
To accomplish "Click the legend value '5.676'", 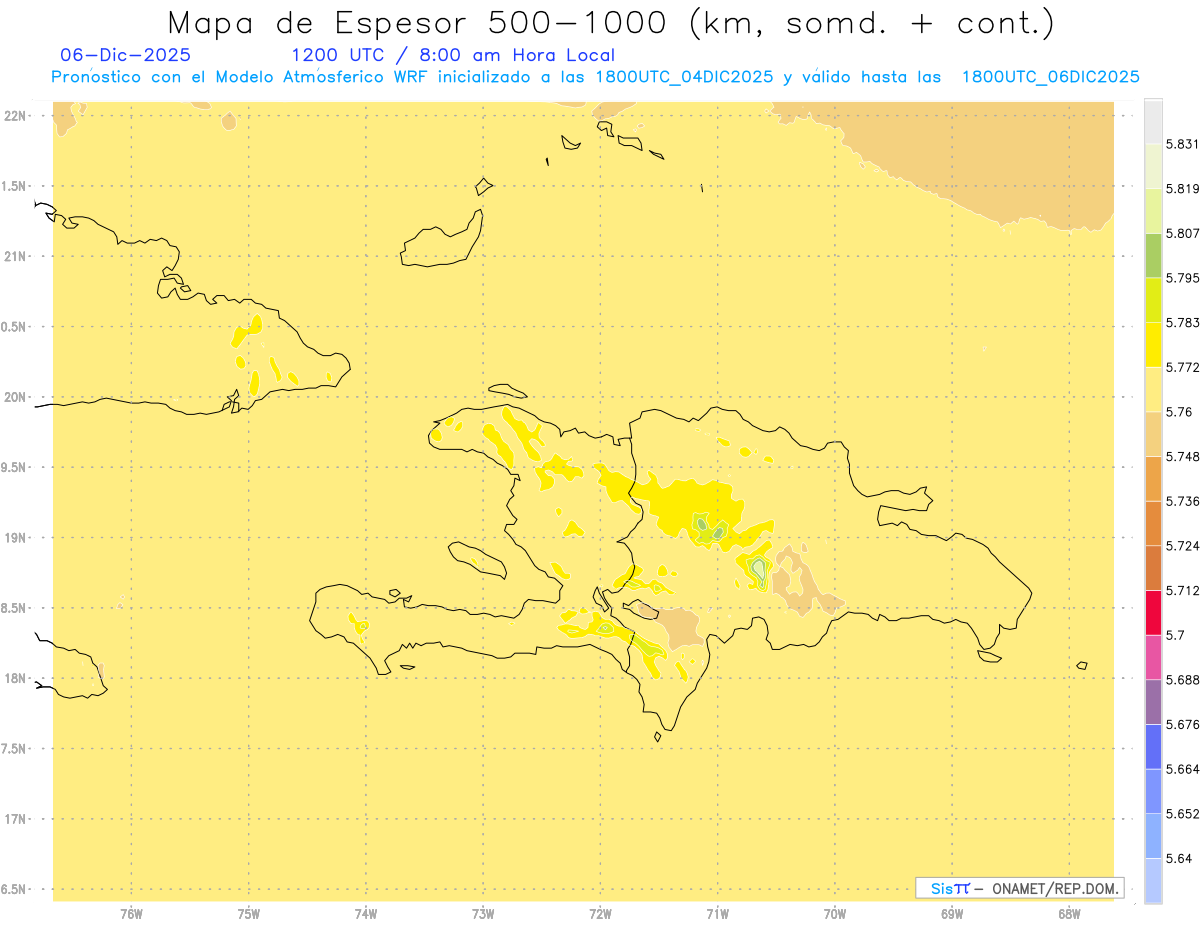I will tap(1183, 724).
